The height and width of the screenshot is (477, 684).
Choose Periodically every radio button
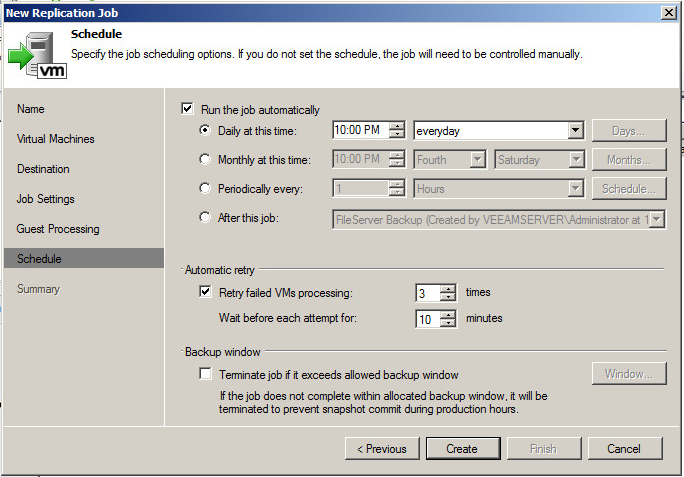point(205,188)
